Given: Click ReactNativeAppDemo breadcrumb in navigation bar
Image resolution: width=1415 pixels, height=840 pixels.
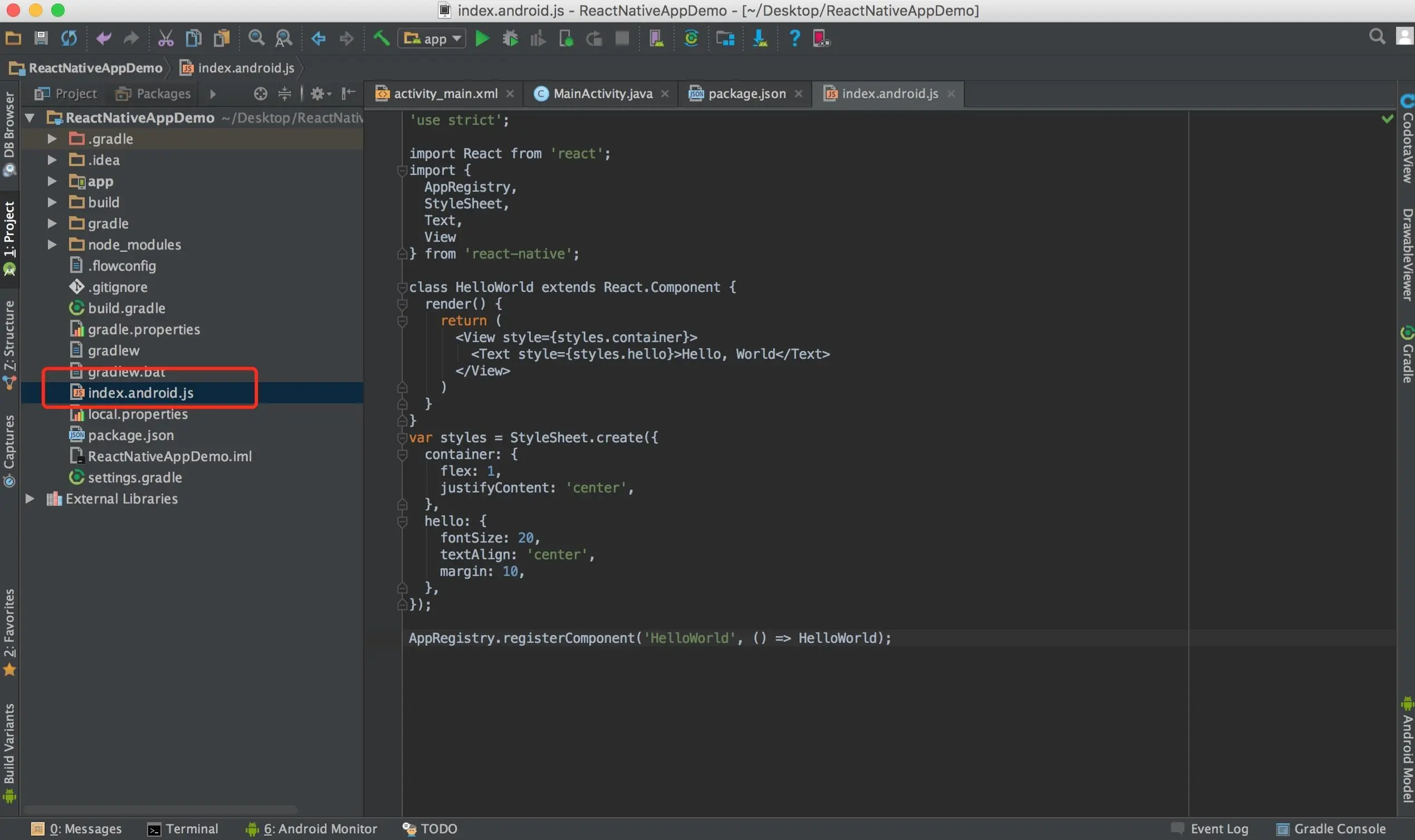Looking at the screenshot, I should pos(86,68).
